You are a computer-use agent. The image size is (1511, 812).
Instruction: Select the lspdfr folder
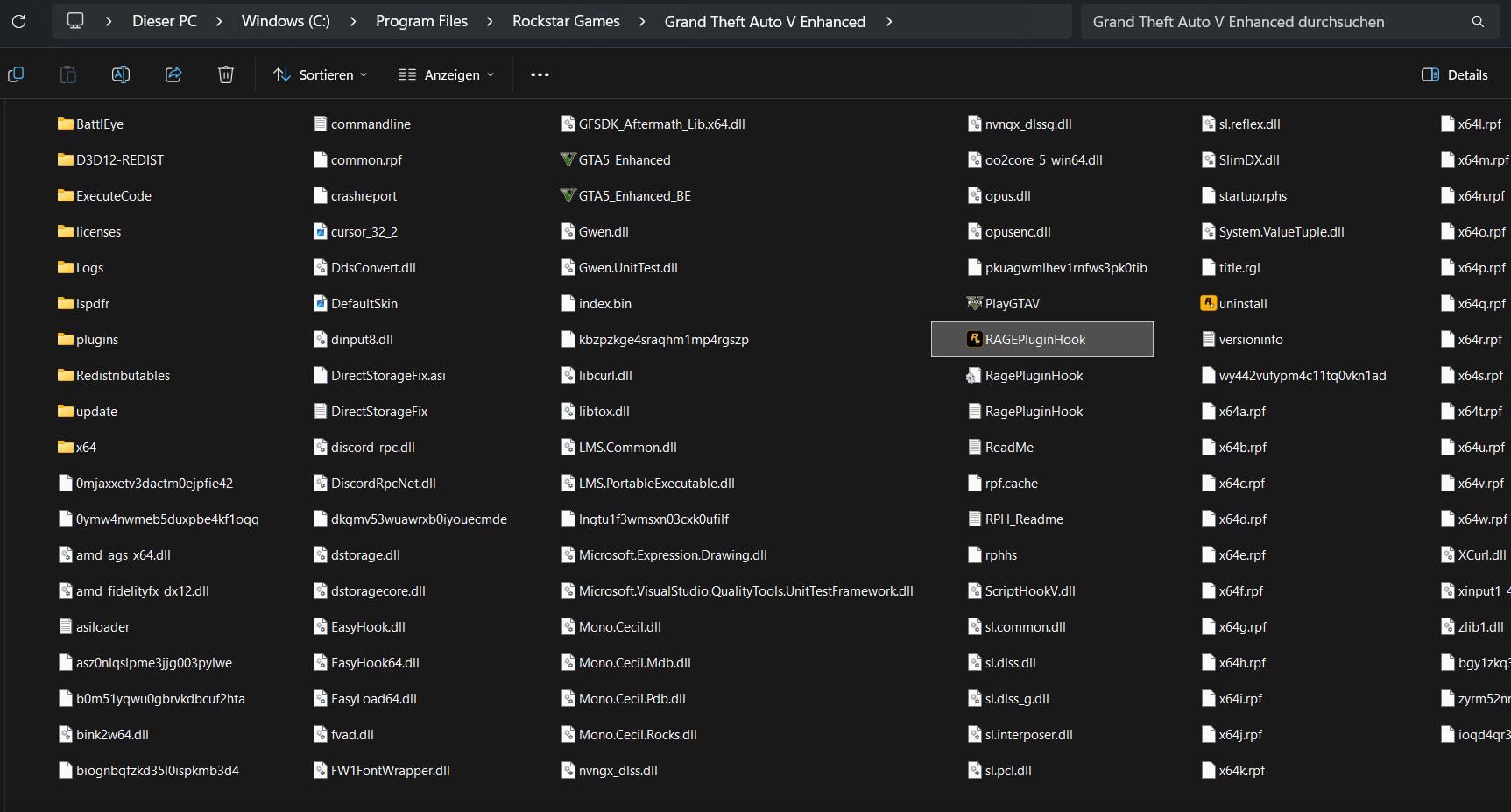(83, 303)
